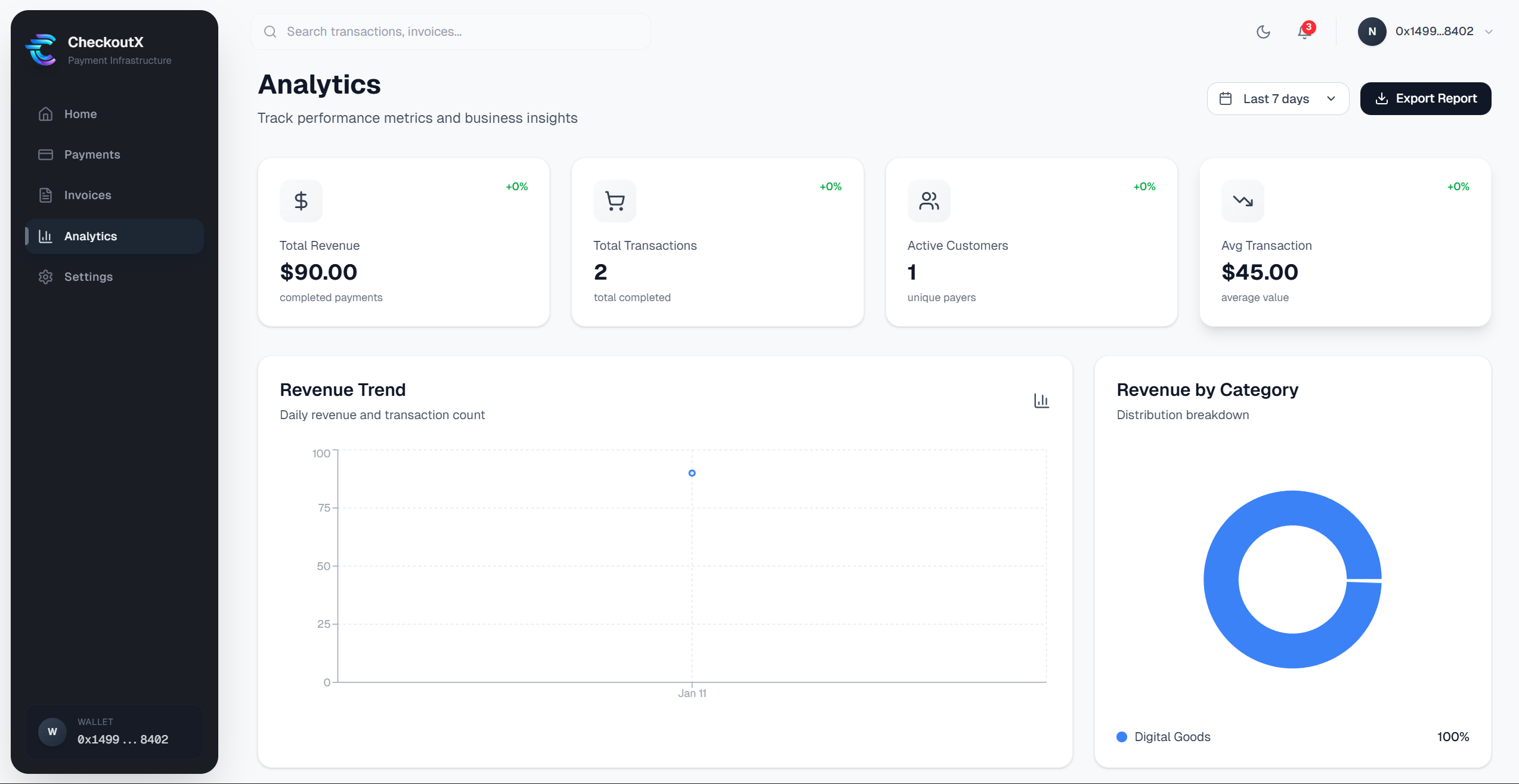1519x784 pixels.
Task: Toggle dark mode with moon icon
Action: point(1263,32)
